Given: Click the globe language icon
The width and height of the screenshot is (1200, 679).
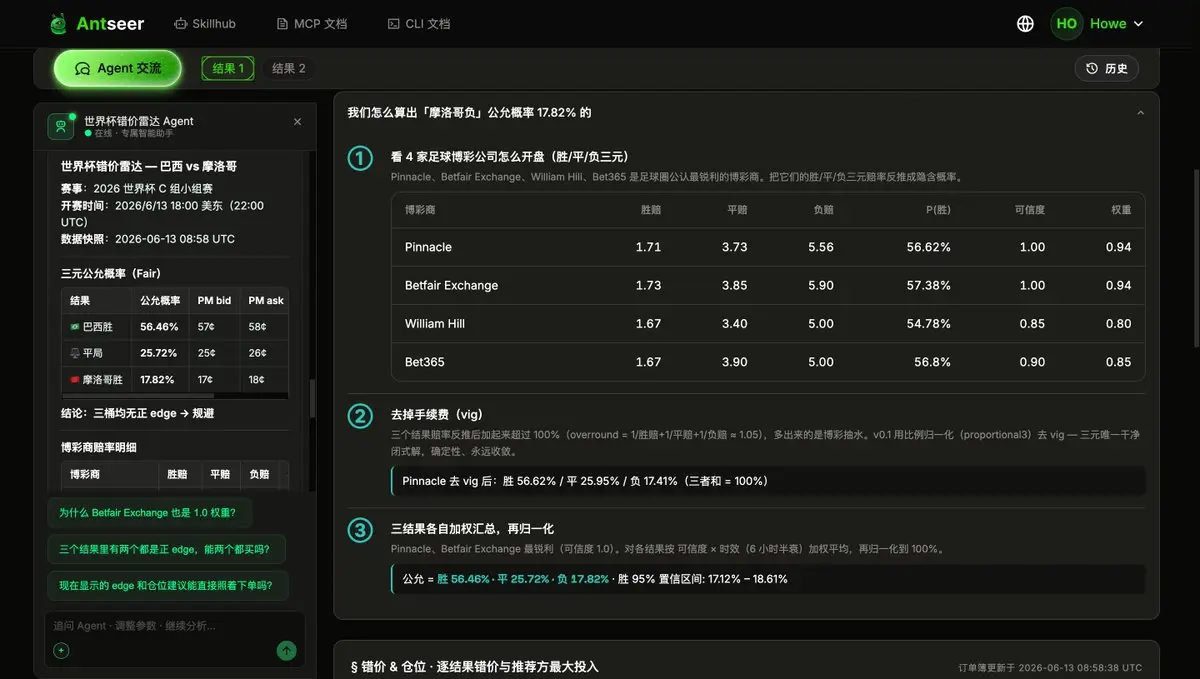Looking at the screenshot, I should pos(1025,23).
